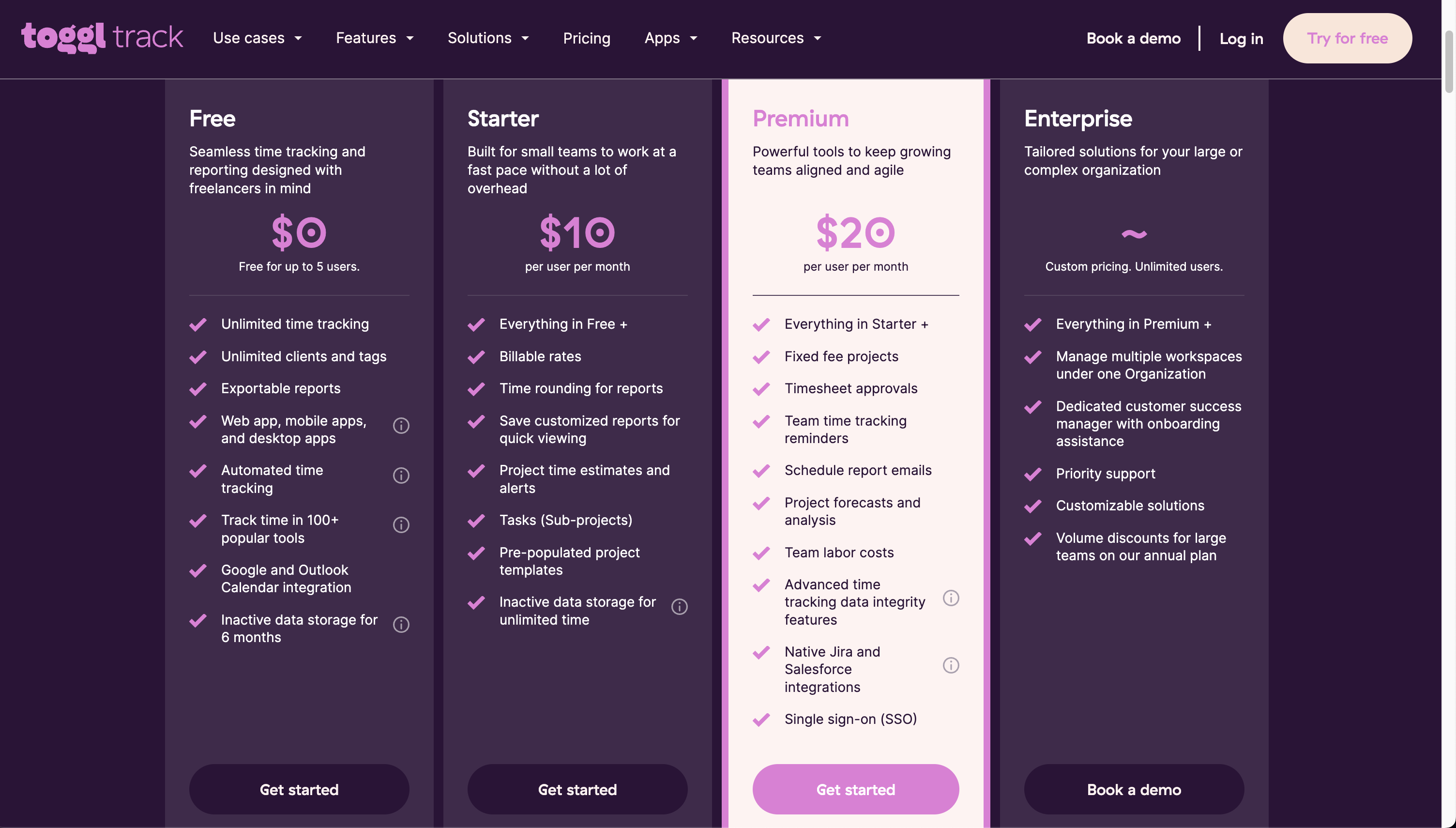
Task: Click info icon beside Automated time tracking
Action: tap(401, 475)
